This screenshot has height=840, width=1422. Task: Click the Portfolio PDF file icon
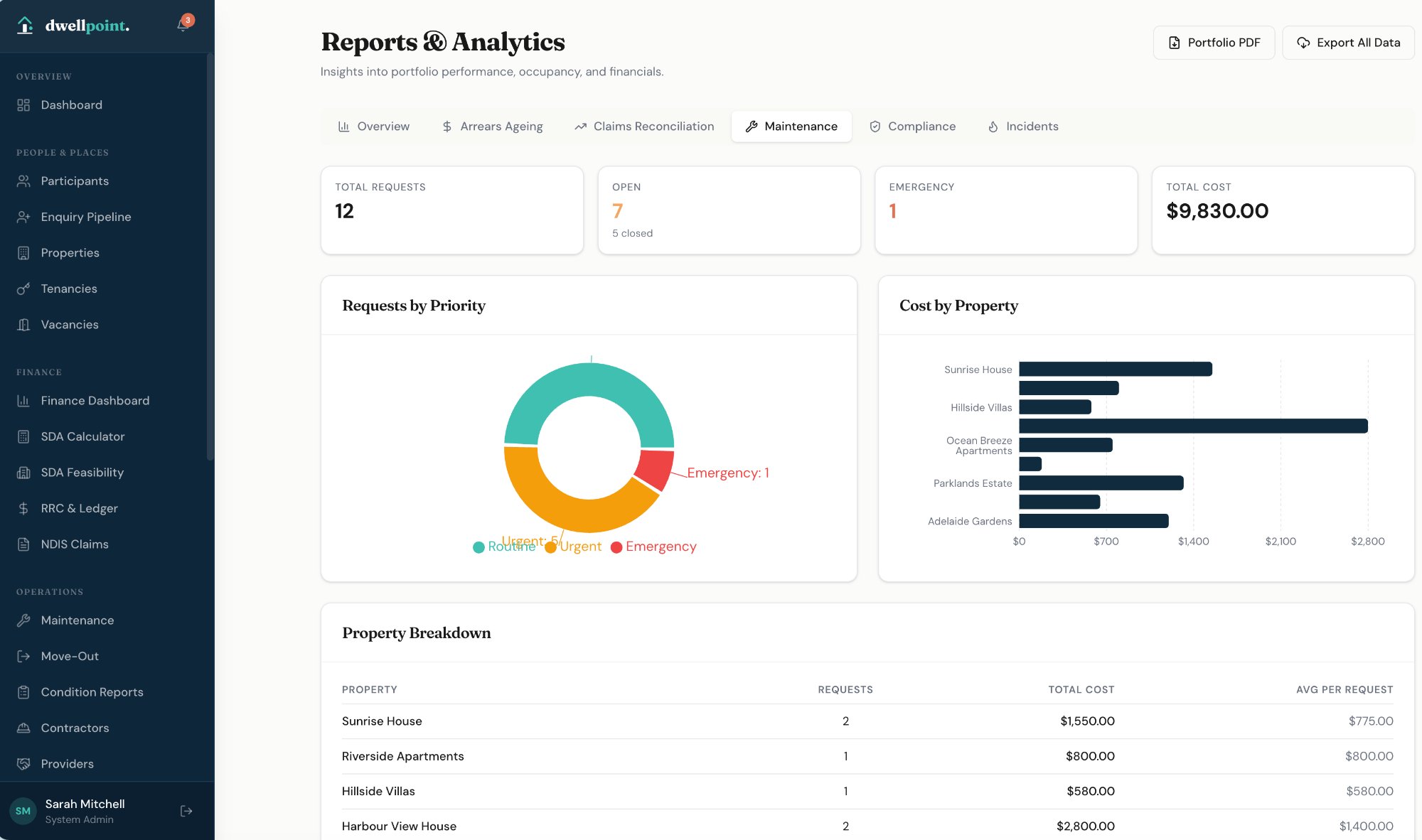coord(1175,43)
